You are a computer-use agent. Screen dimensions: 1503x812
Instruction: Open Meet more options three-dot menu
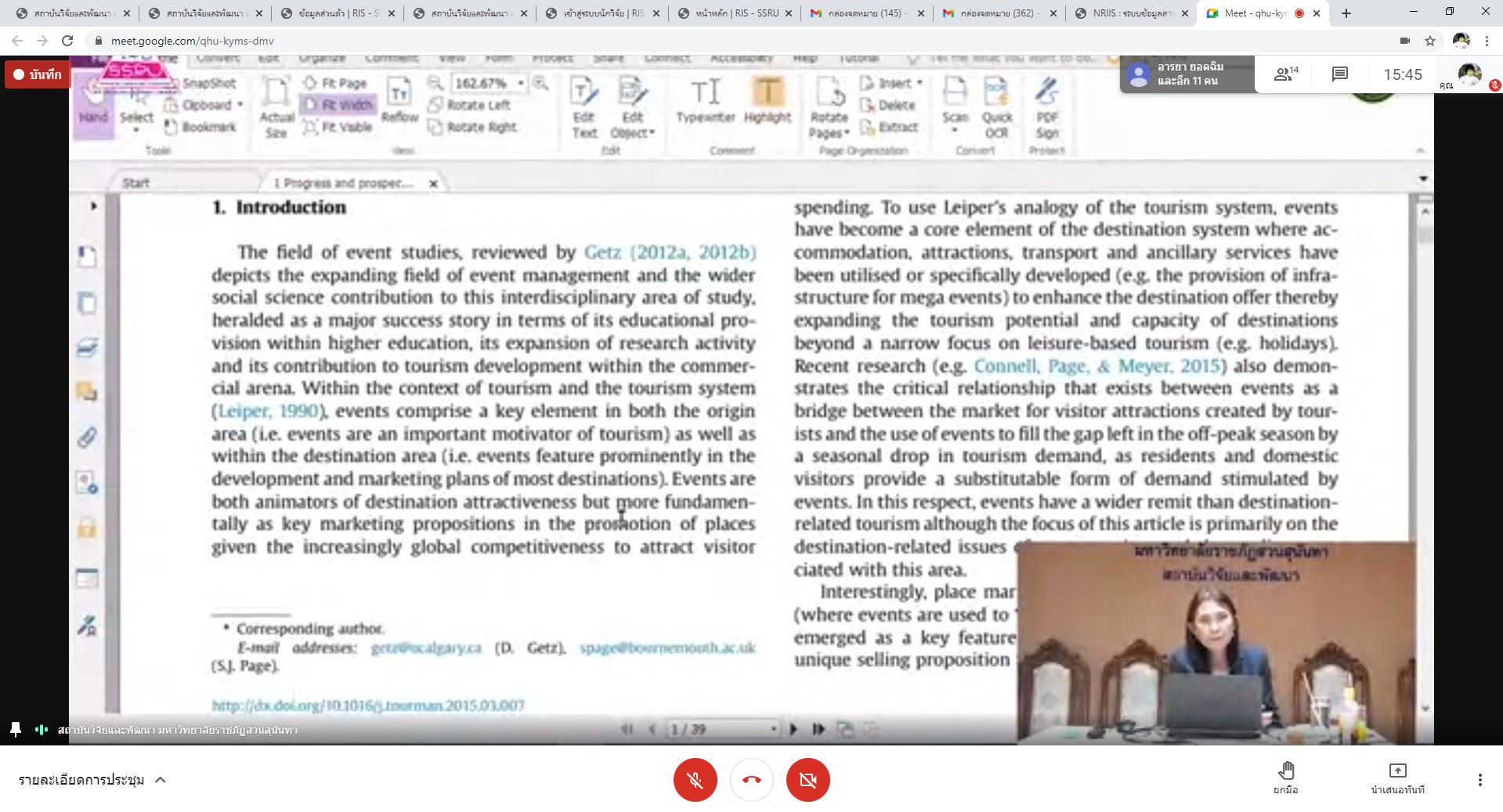pyautogui.click(x=1480, y=780)
